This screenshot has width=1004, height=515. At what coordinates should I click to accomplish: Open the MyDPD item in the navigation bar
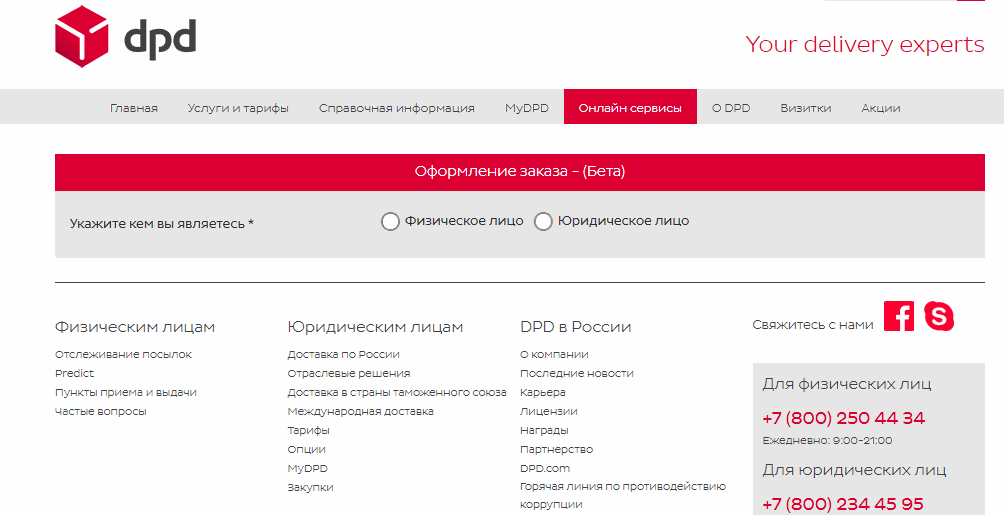point(527,108)
